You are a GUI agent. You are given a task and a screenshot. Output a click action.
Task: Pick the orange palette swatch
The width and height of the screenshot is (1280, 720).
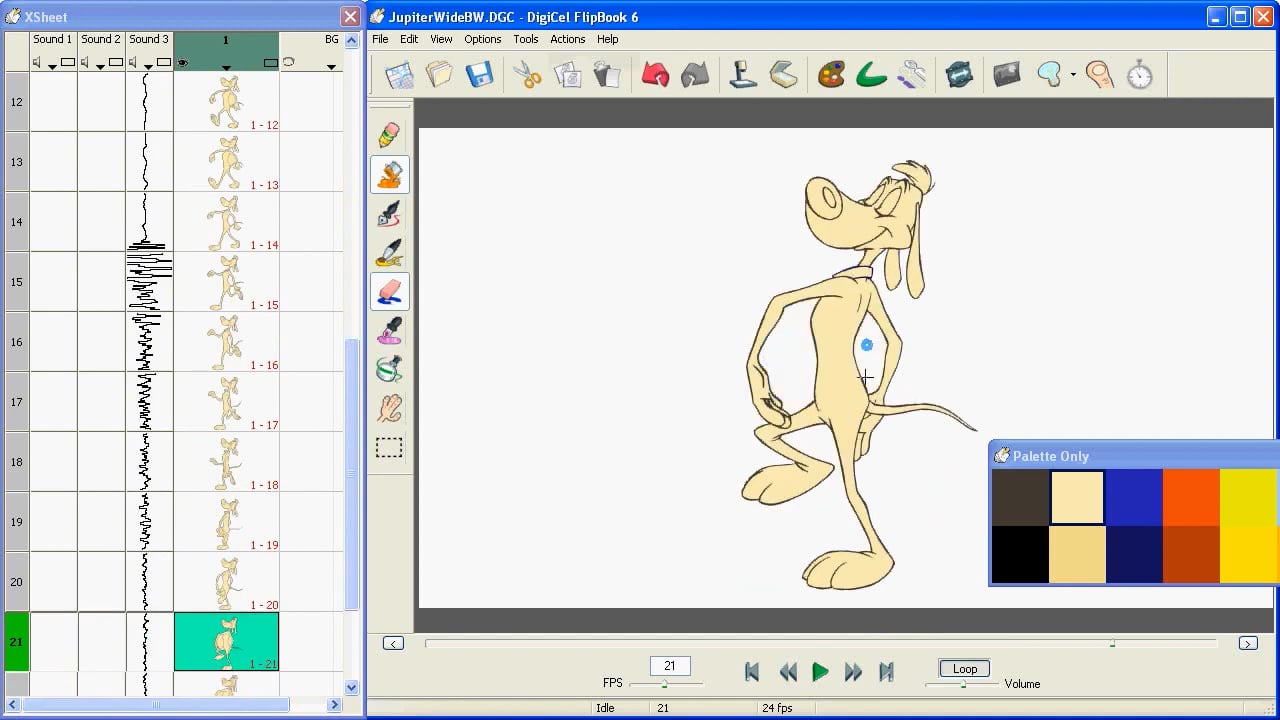coord(1191,497)
